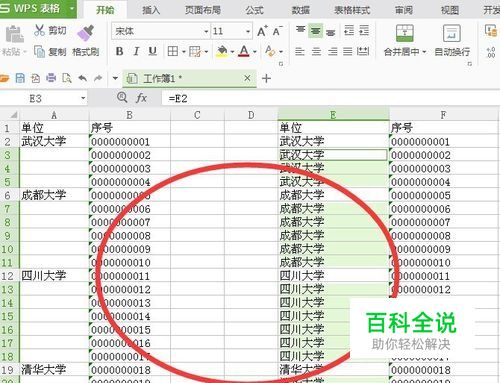Open the font name dropdown
Screen dimensions: 500x383
[206, 32]
